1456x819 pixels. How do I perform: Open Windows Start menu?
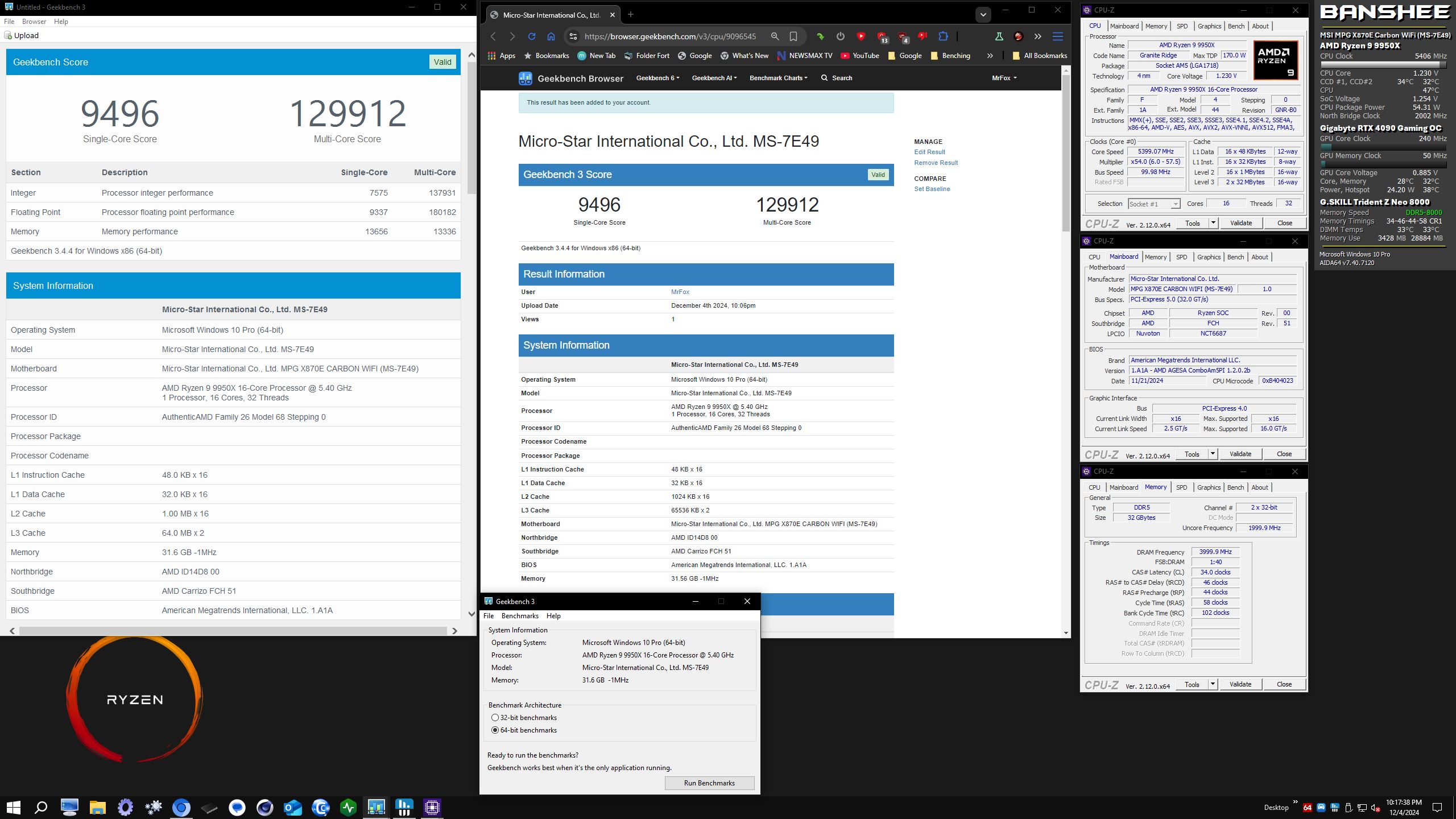coord(13,807)
